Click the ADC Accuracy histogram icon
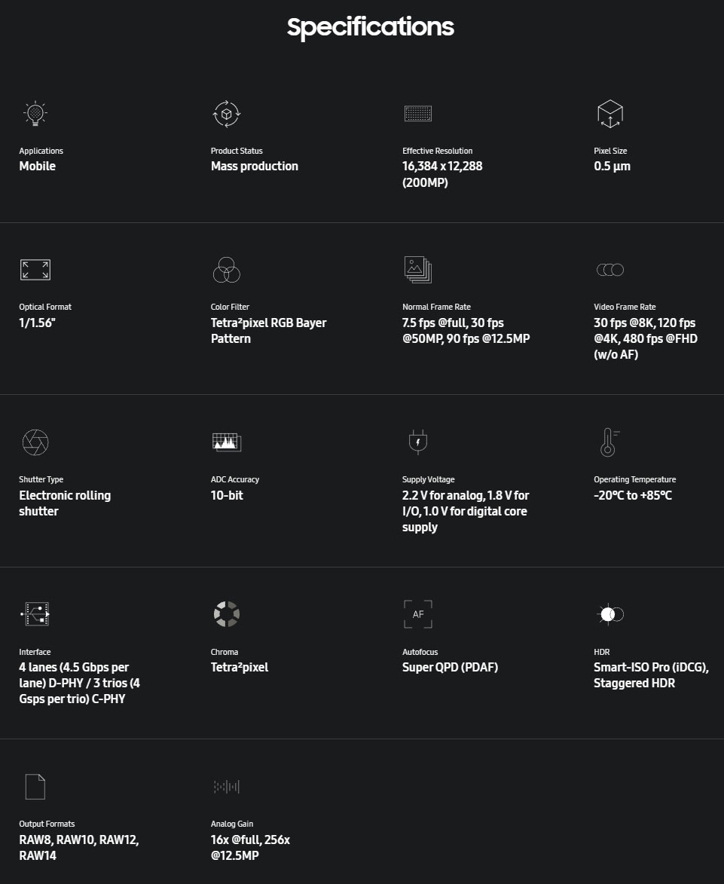This screenshot has height=884, width=724. [x=227, y=442]
